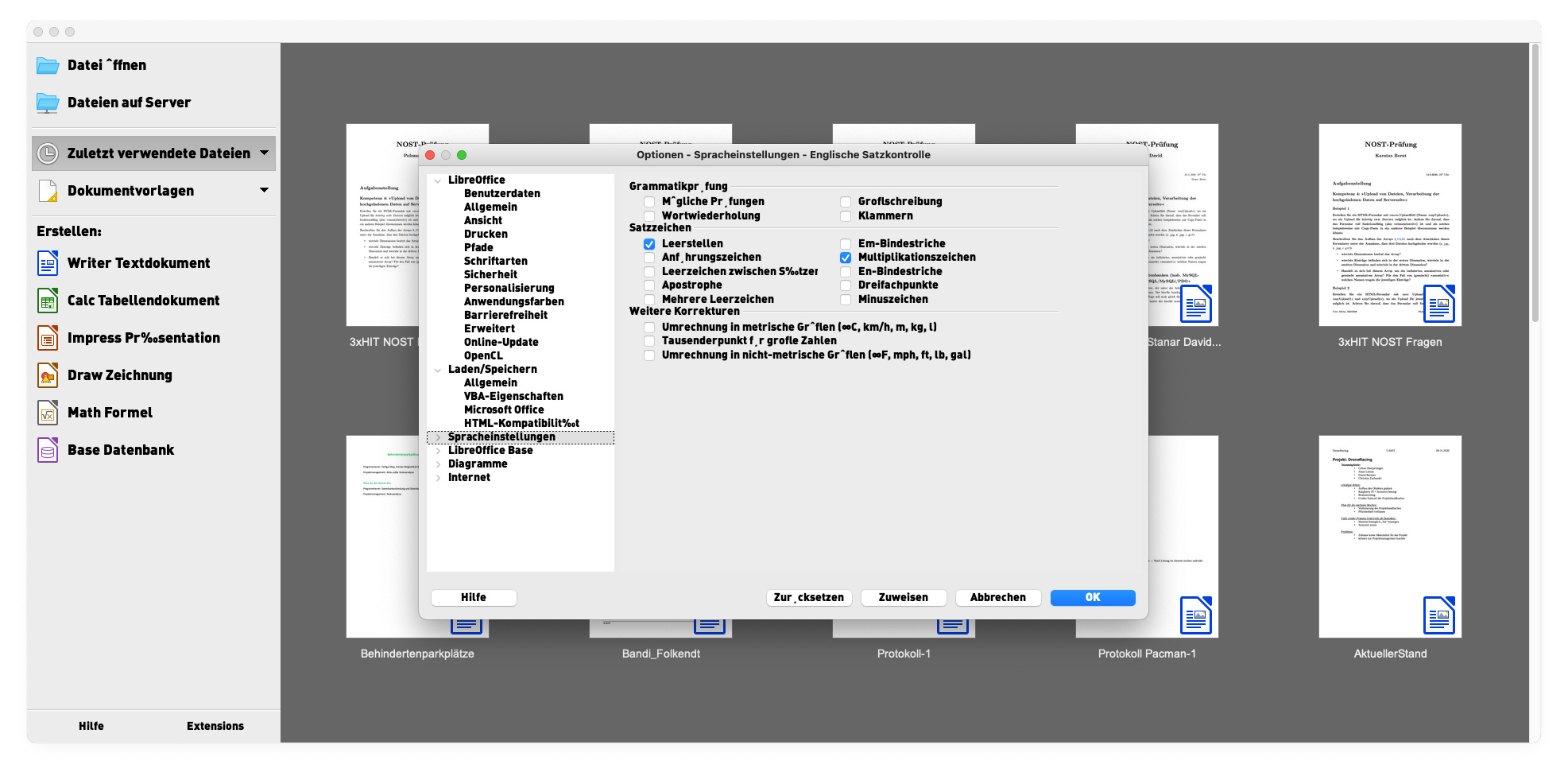
Task: Check the Dreifachpunkte option
Action: click(x=846, y=285)
